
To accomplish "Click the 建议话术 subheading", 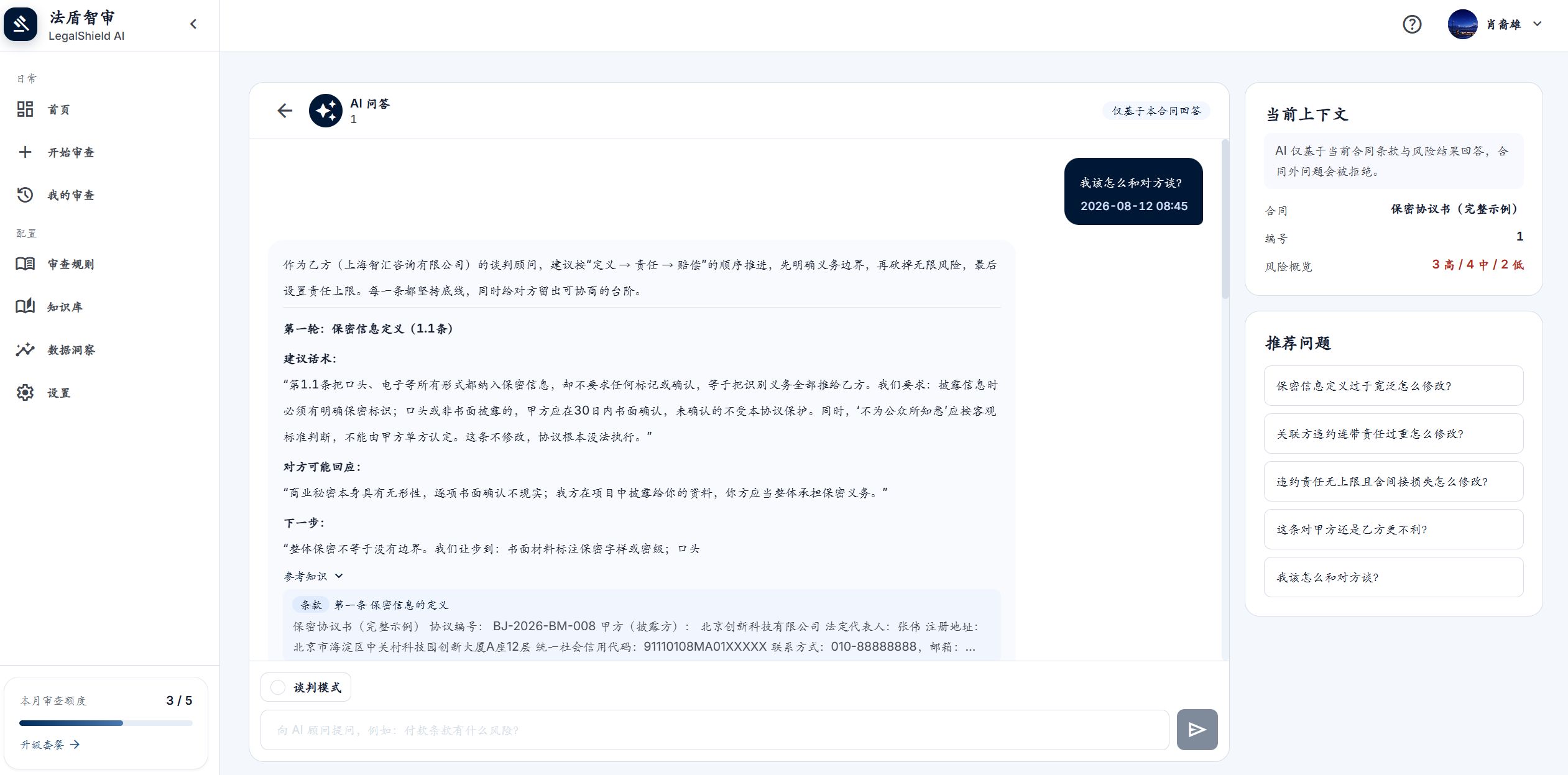I will [x=310, y=359].
